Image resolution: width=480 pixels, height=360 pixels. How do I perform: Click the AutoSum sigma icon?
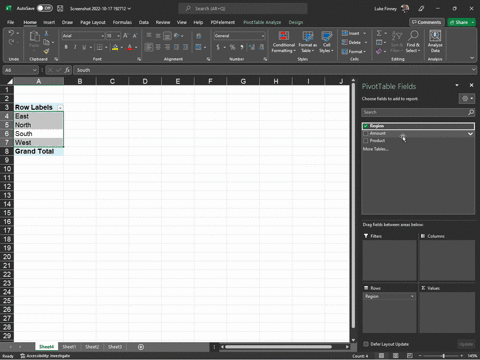(x=379, y=33)
